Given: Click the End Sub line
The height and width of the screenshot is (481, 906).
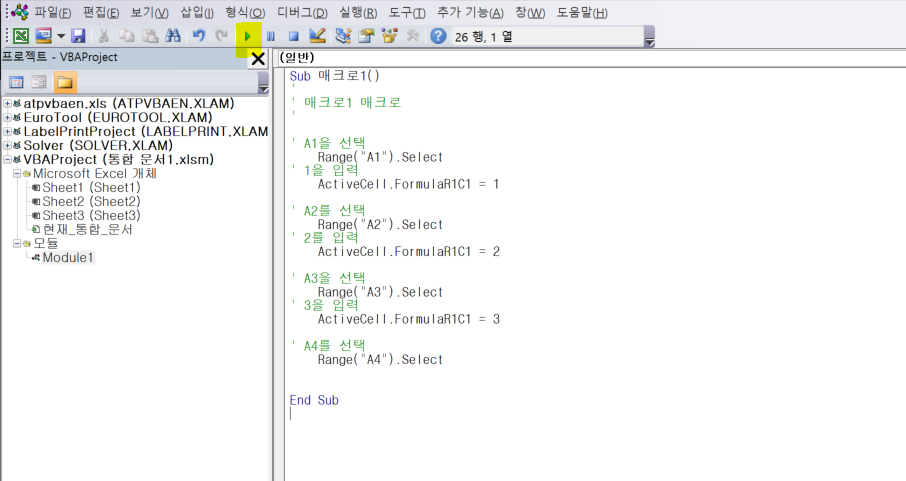Looking at the screenshot, I should point(314,400).
